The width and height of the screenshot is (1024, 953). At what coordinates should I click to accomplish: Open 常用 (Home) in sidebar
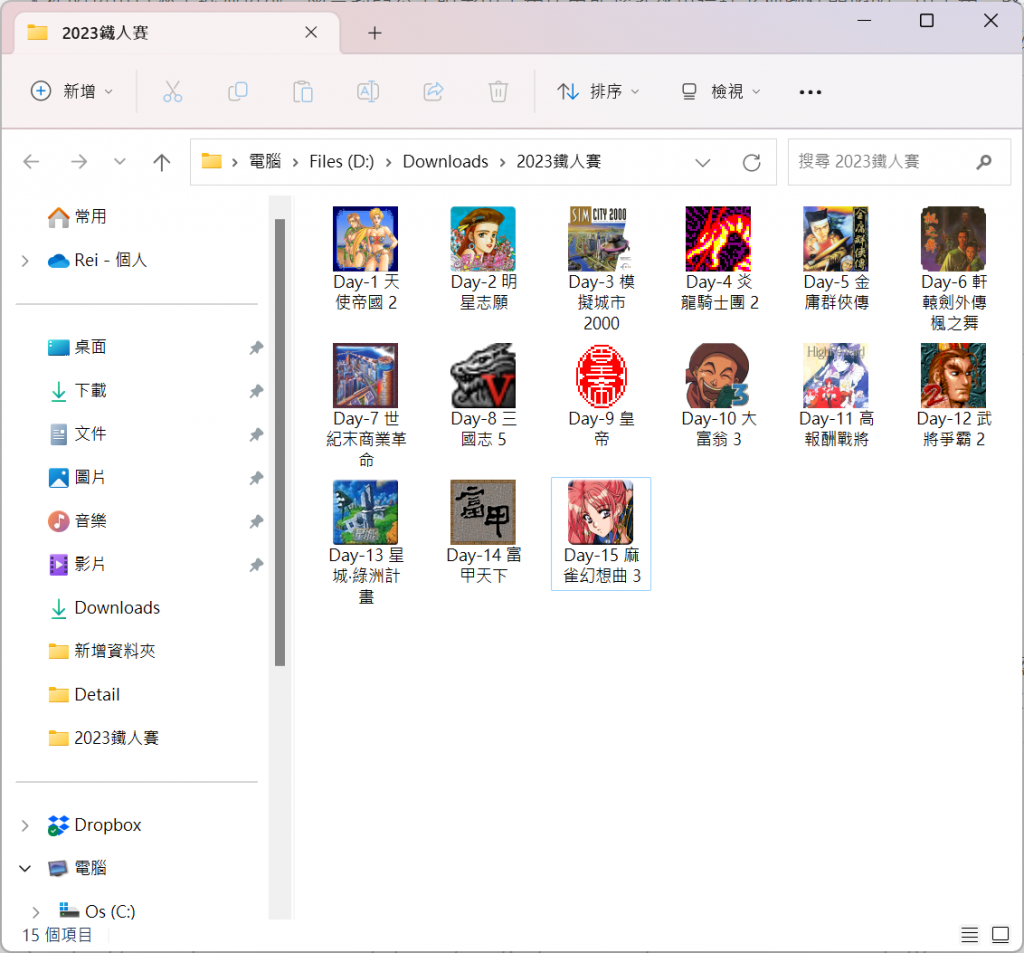[x=77, y=217]
